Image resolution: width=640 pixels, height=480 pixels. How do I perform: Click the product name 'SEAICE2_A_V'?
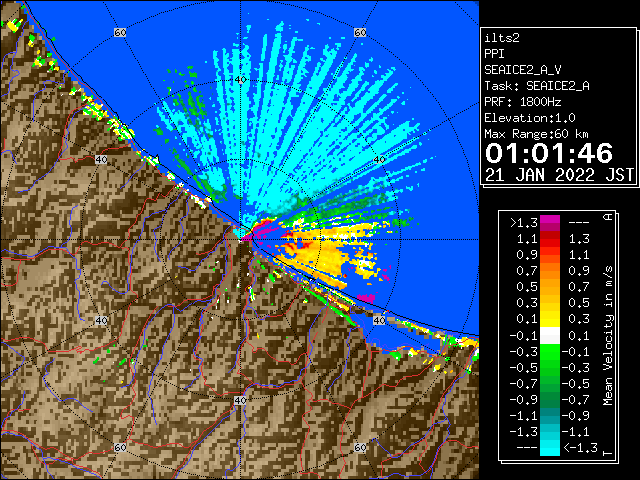click(523, 70)
